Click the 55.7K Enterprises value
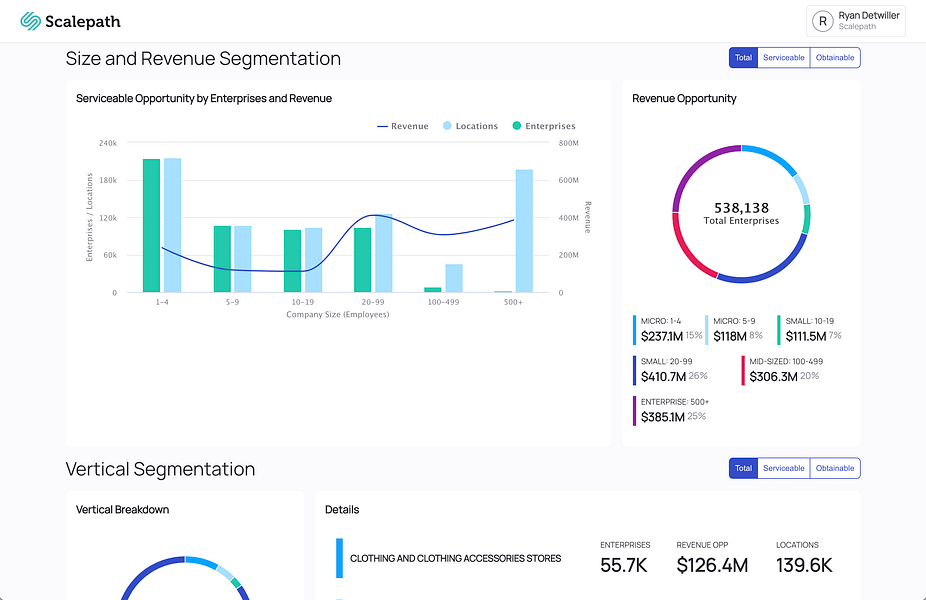Viewport: 926px width, 600px height. 624,565
